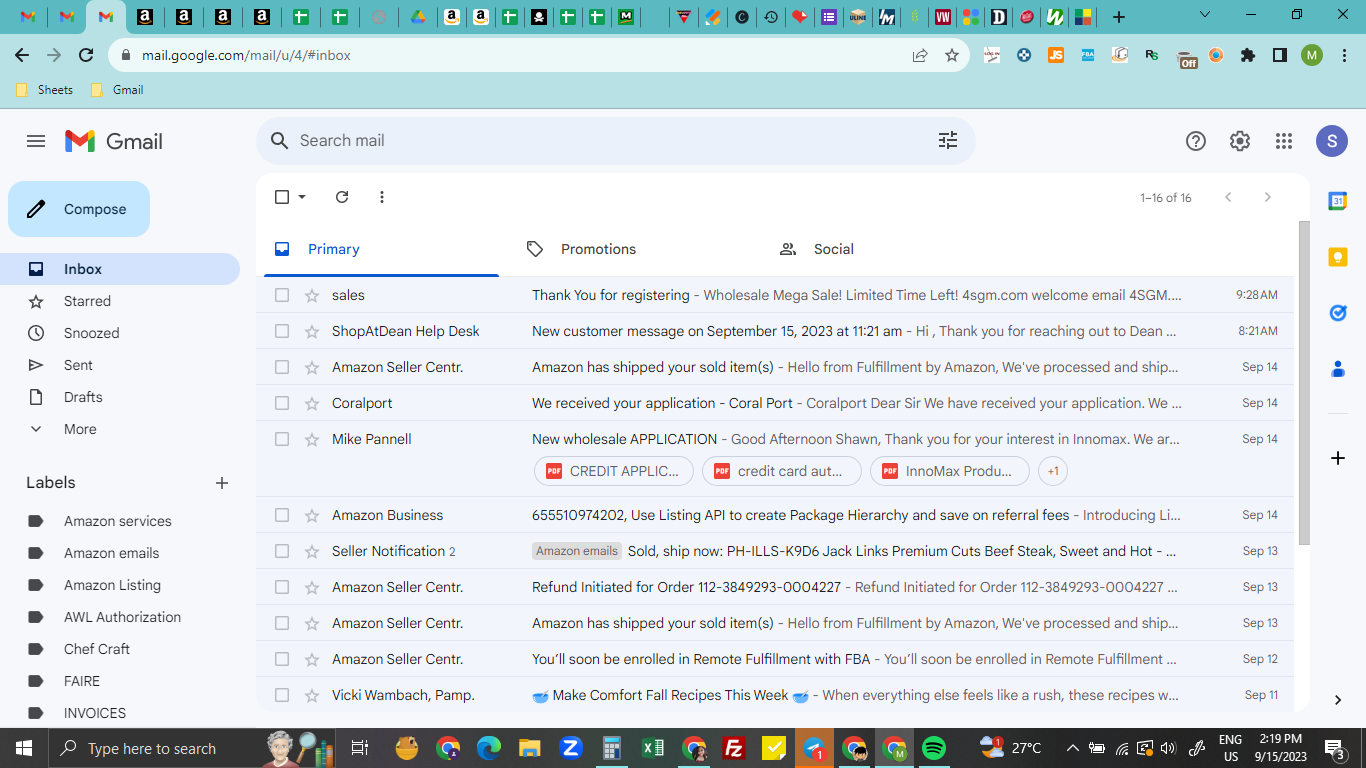The width and height of the screenshot is (1366, 768).
Task: Open Google apps grid
Action: tap(1284, 141)
